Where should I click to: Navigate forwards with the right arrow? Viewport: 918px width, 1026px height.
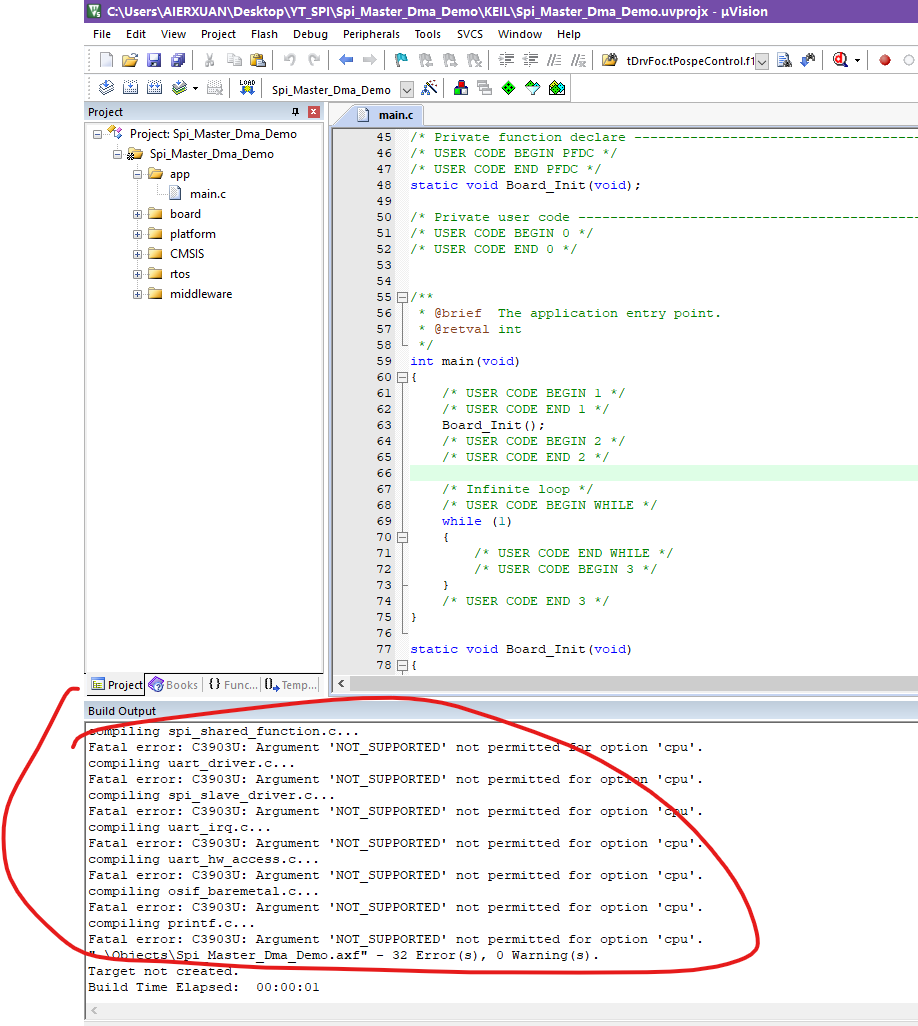370,60
